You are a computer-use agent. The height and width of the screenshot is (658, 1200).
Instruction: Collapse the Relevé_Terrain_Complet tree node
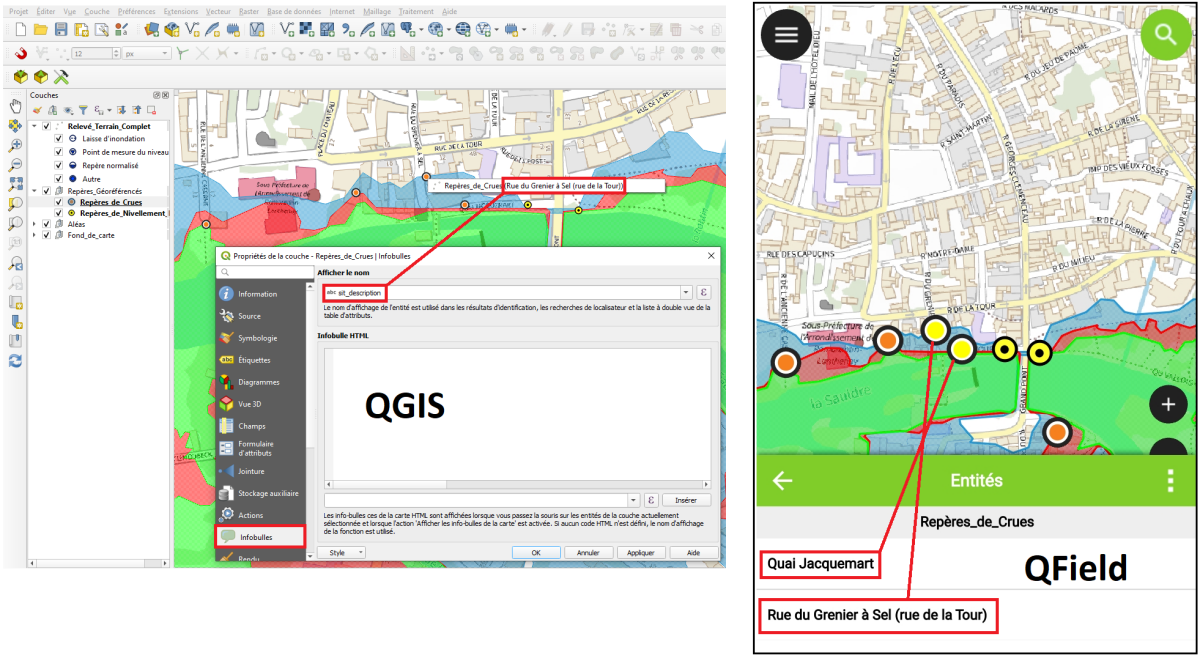tap(35, 126)
